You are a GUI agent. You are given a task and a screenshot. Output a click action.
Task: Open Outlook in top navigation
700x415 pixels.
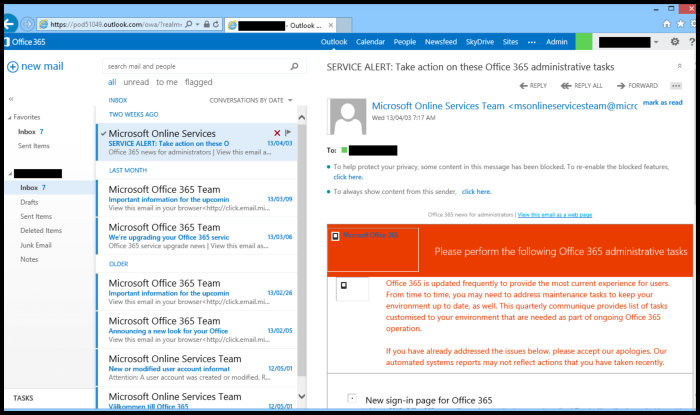[x=334, y=42]
